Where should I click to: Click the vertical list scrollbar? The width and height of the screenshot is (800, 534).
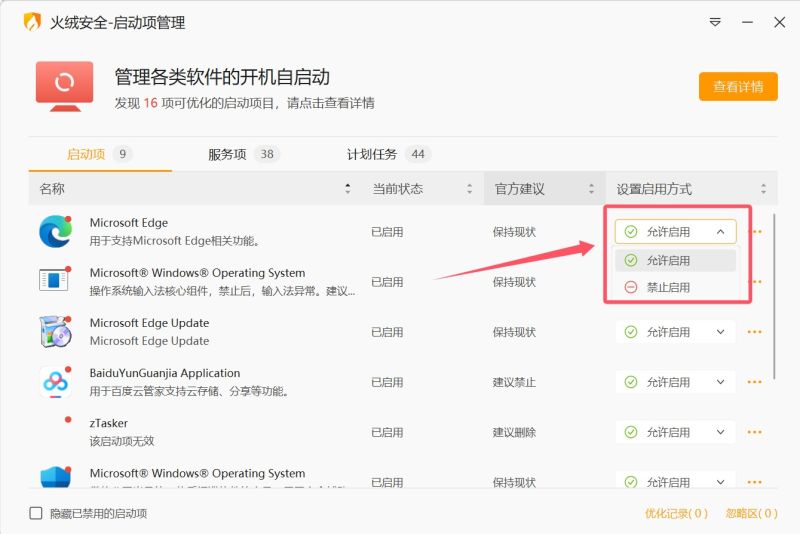(x=774, y=297)
